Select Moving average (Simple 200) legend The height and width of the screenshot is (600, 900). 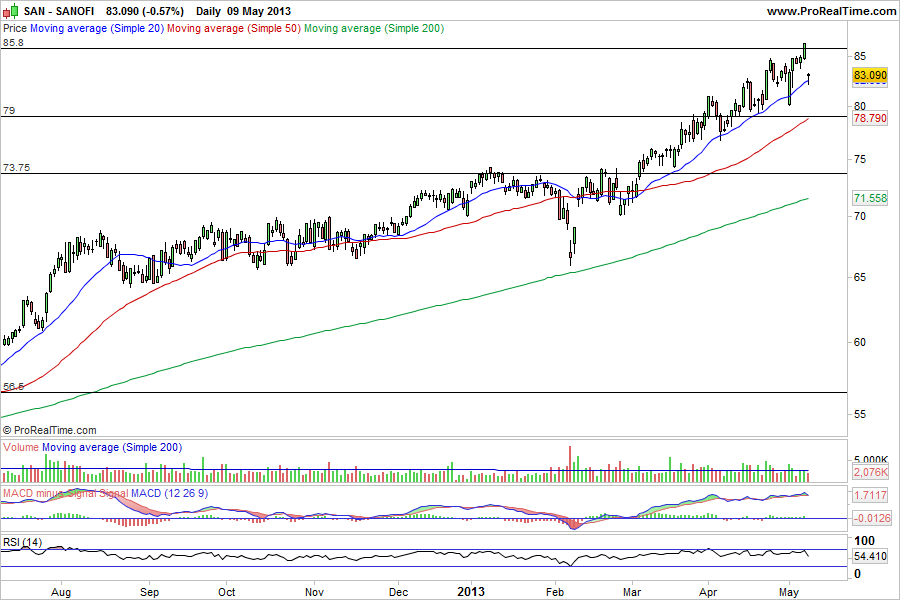[374, 28]
